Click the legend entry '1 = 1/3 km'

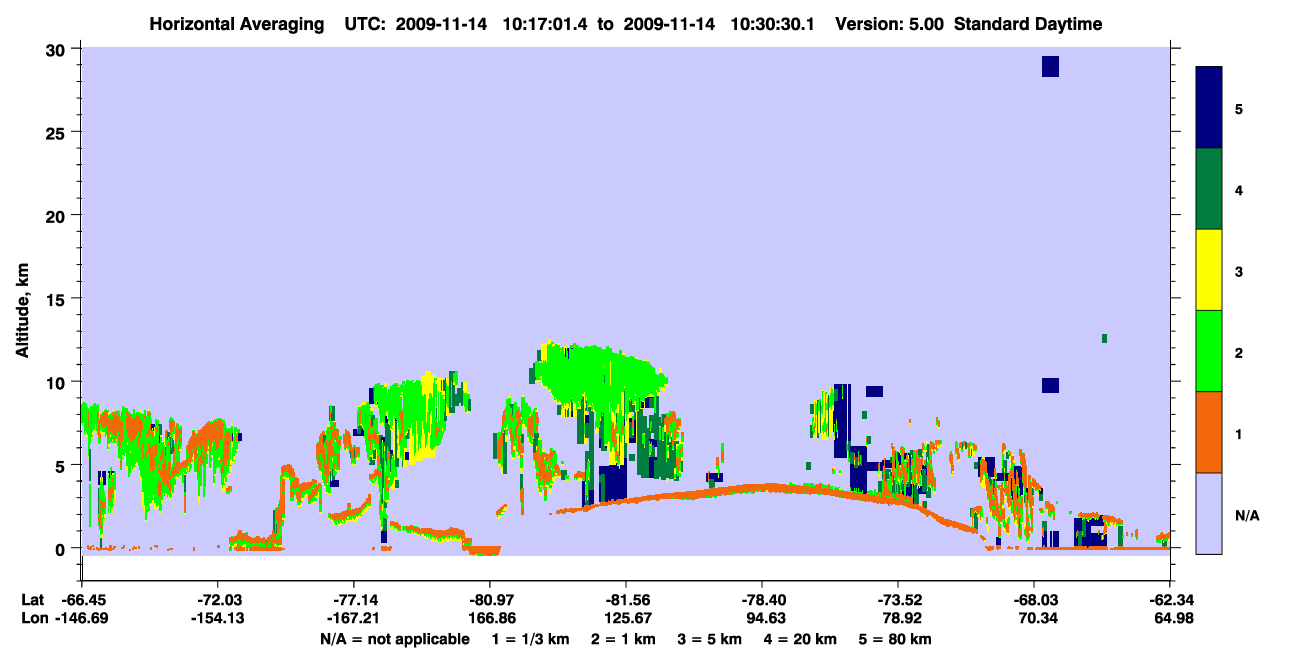530,639
